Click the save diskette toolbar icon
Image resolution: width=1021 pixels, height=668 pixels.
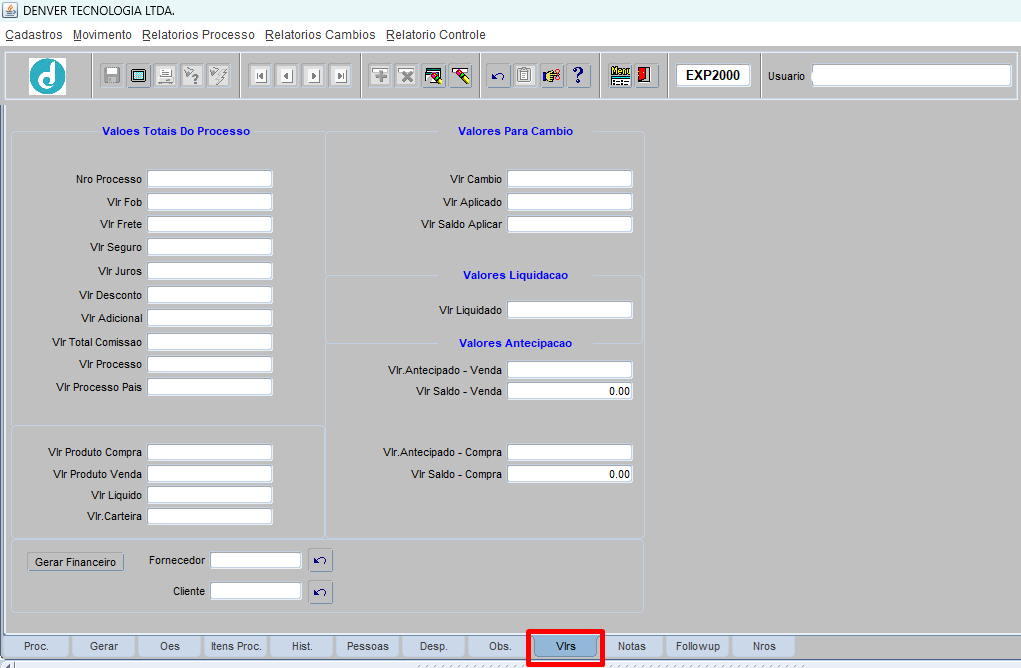point(112,76)
